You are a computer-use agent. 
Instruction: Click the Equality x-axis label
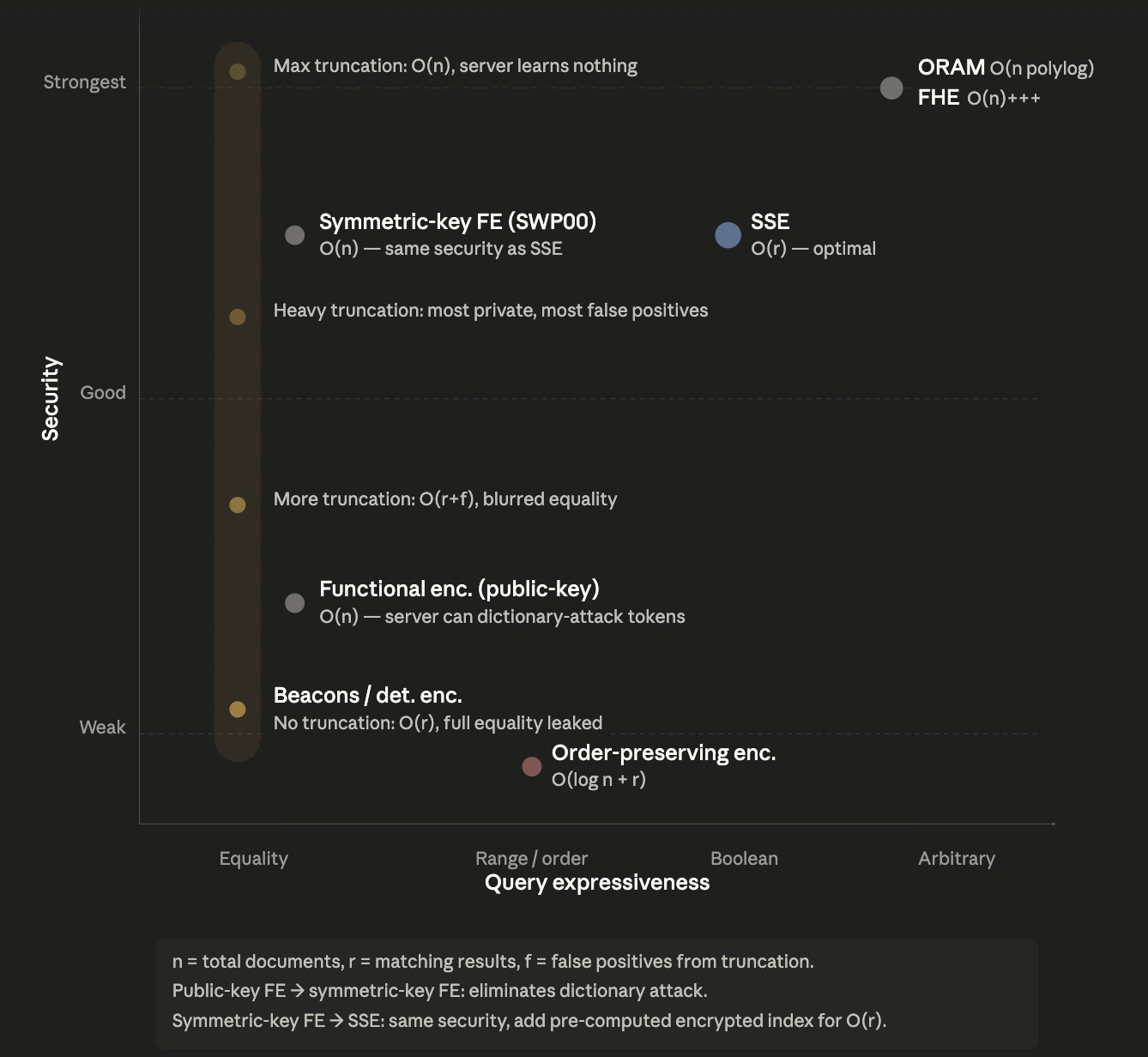pos(253,859)
